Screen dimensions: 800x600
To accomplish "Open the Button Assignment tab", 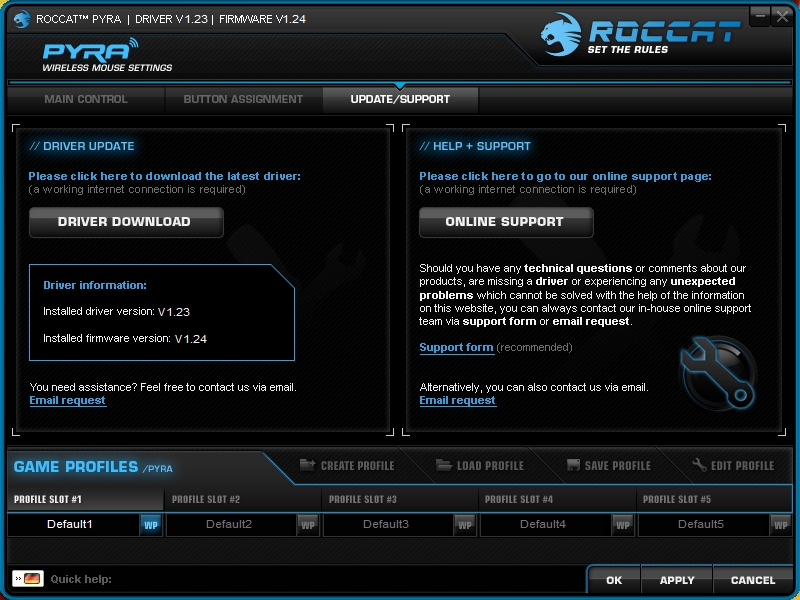I will [x=243, y=99].
